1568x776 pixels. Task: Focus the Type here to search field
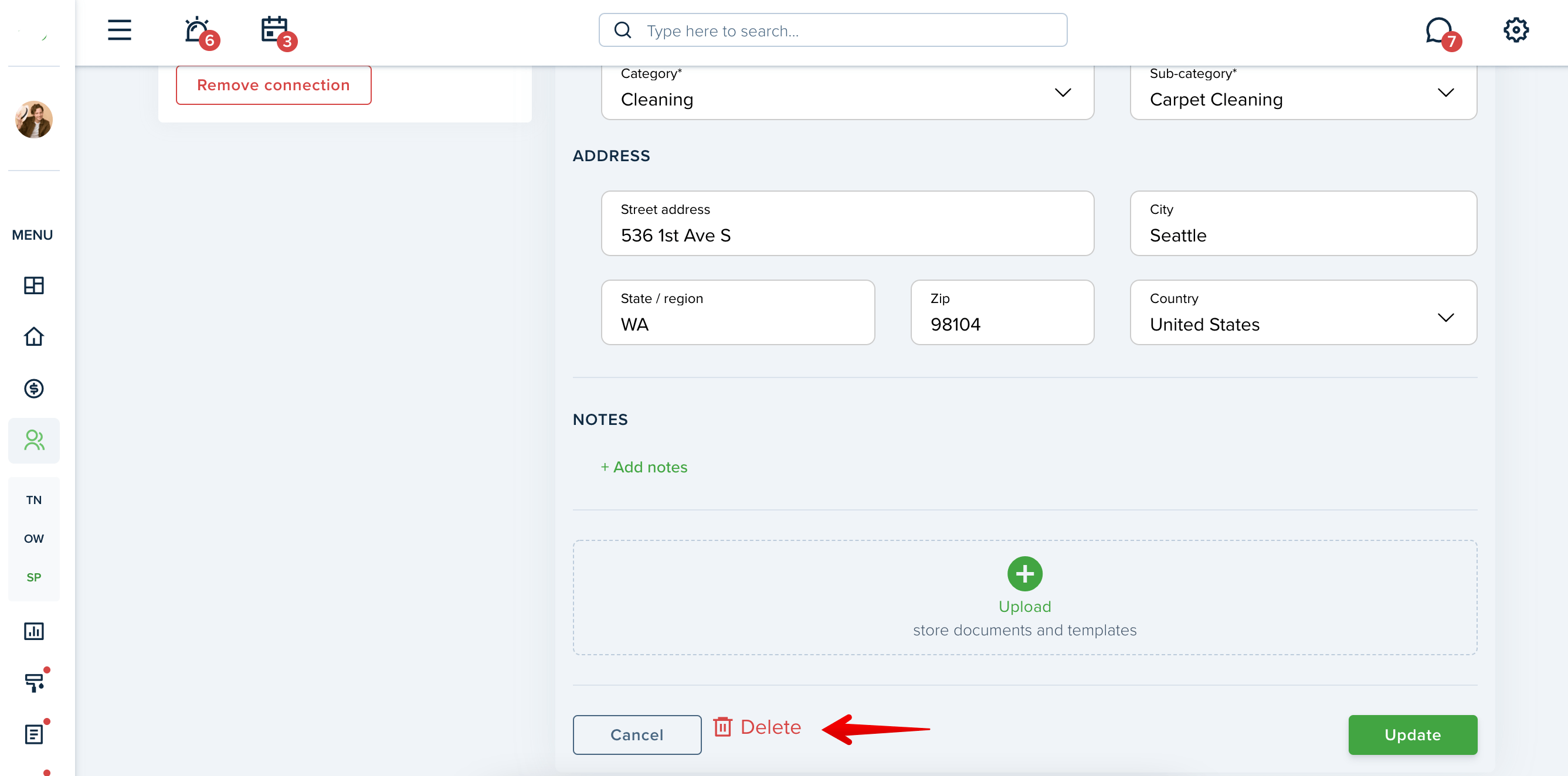833,30
